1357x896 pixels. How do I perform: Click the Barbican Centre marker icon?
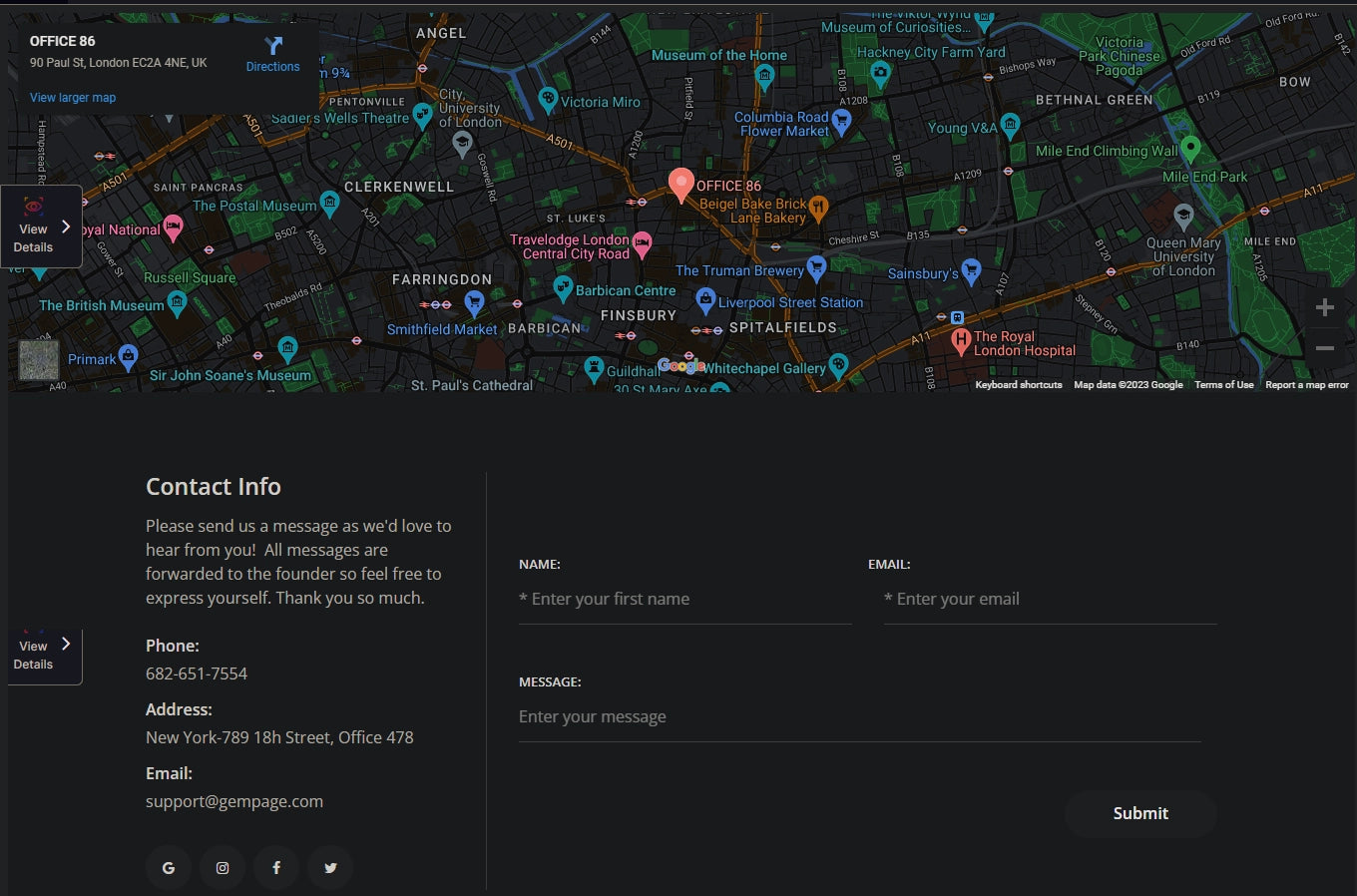(563, 288)
